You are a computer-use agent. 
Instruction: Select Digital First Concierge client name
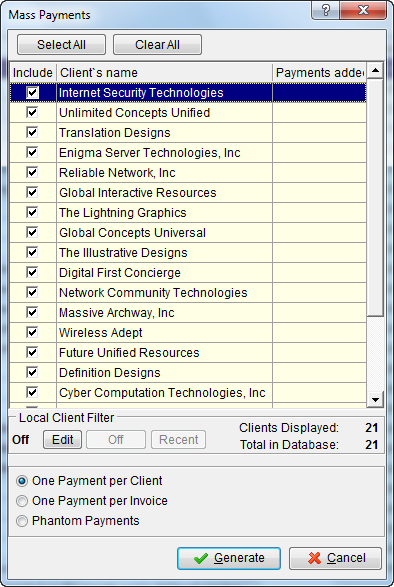120,273
